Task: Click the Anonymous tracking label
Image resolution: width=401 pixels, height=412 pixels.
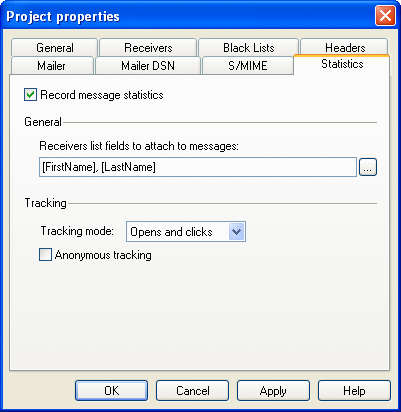Action: coord(103,255)
